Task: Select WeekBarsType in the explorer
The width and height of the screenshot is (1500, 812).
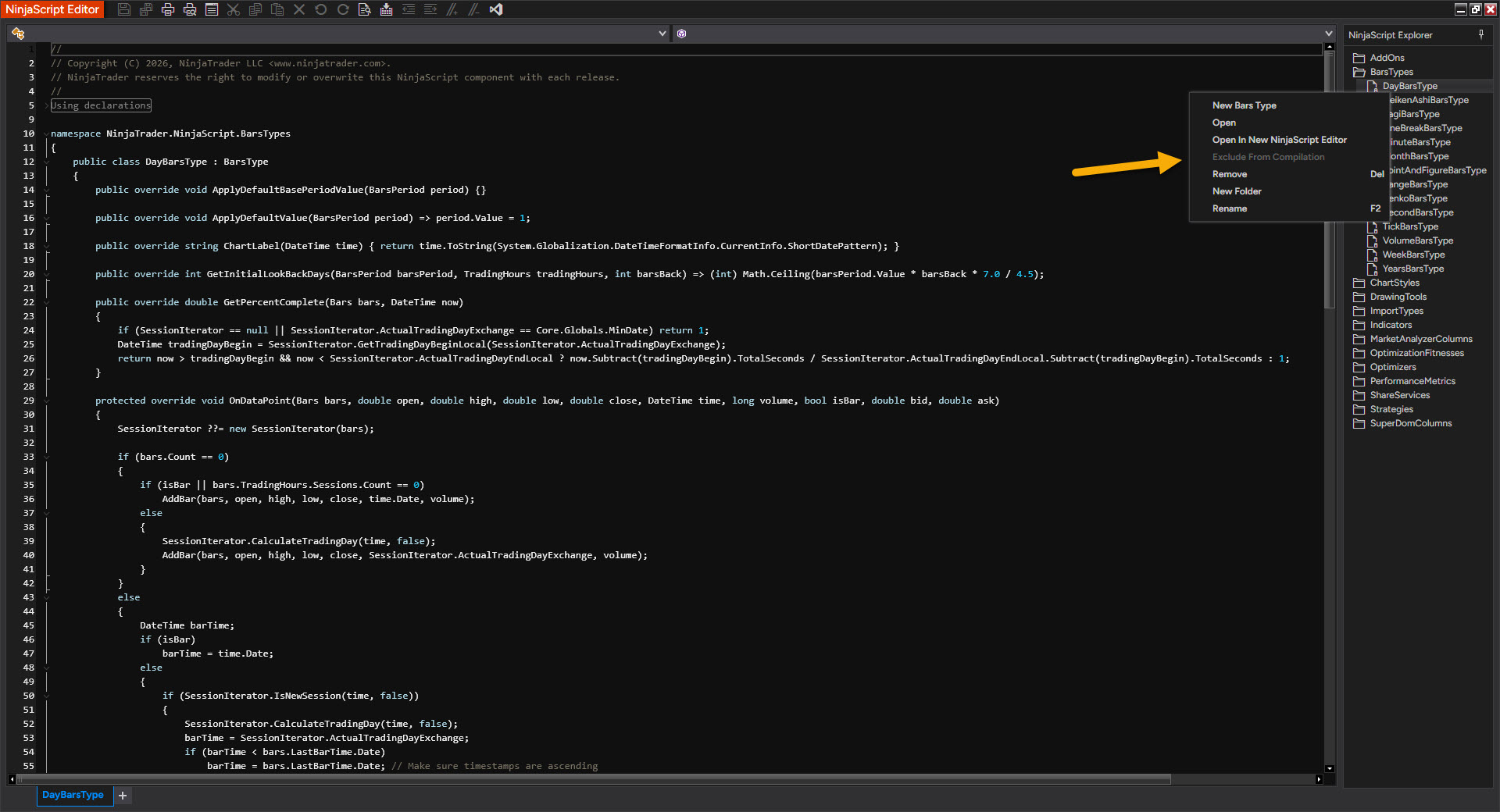Action: [x=1413, y=255]
